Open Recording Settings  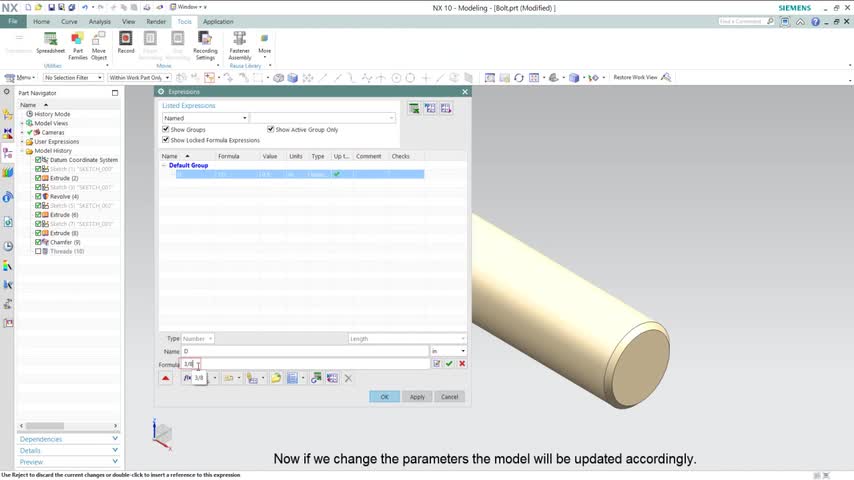(205, 45)
